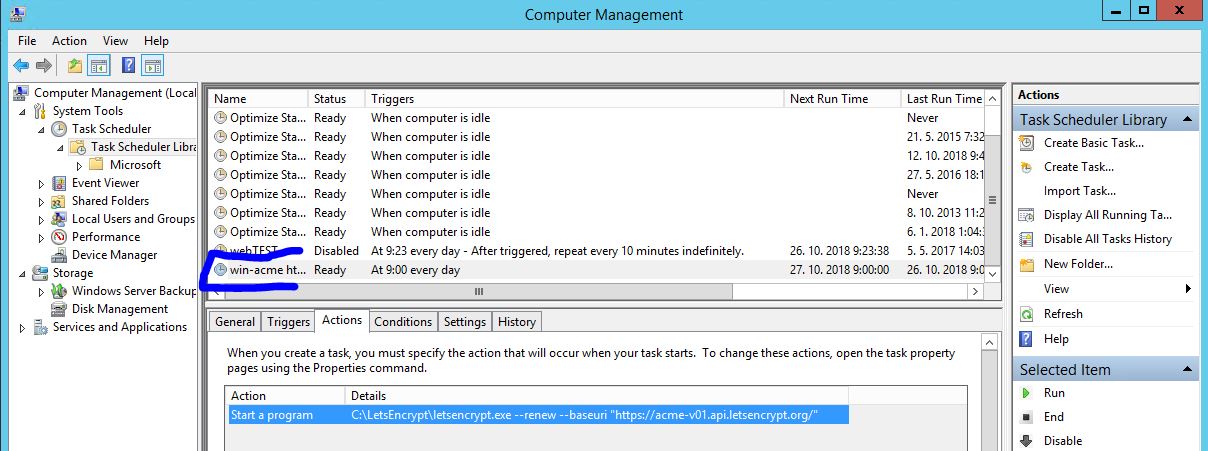This screenshot has height=451, width=1208.
Task: Switch to the Settings tab
Action: pyautogui.click(x=464, y=322)
